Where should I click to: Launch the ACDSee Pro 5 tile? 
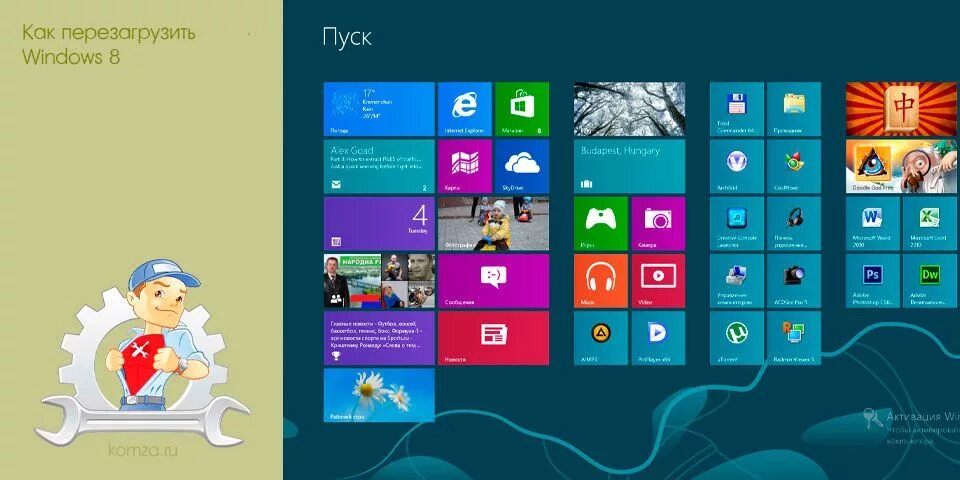tap(794, 281)
